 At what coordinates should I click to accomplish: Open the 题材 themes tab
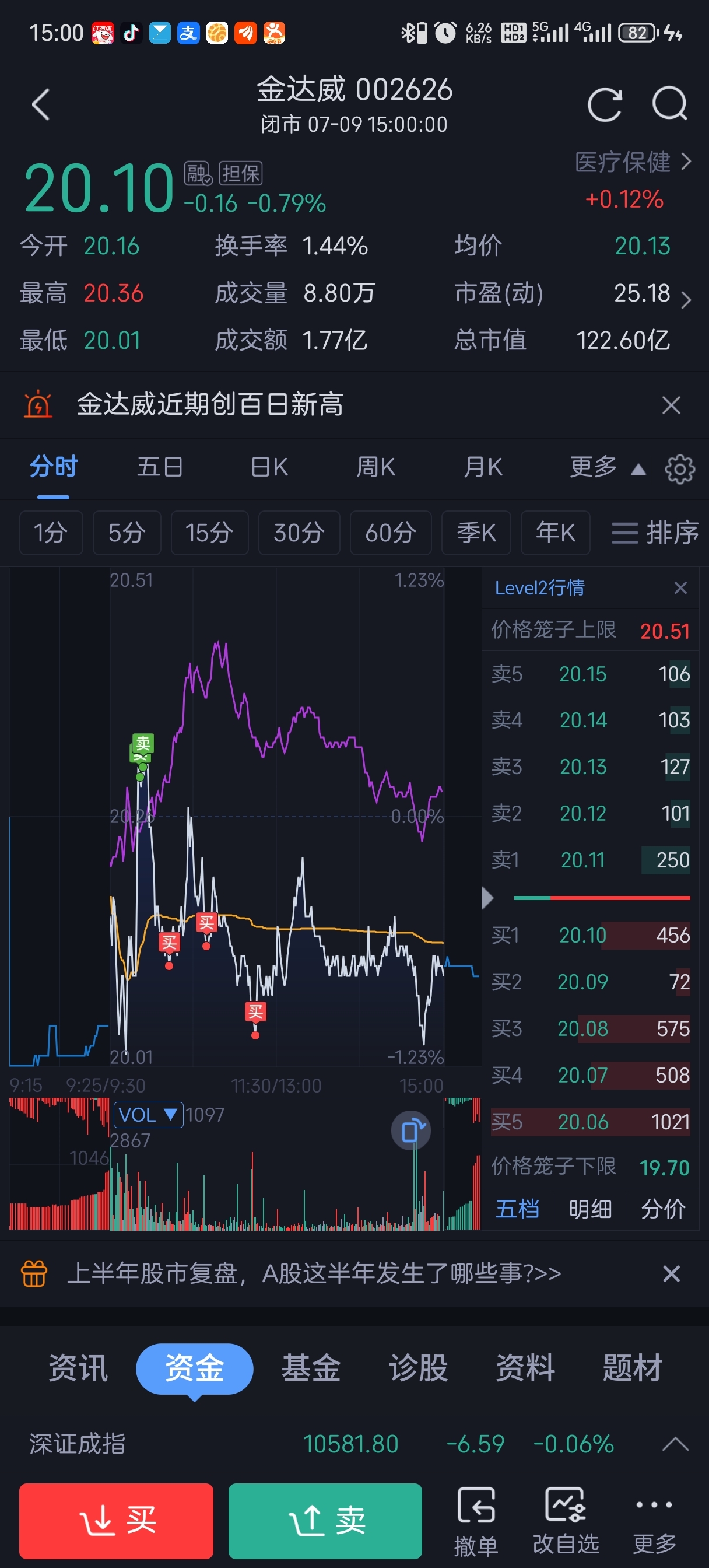(632, 1368)
